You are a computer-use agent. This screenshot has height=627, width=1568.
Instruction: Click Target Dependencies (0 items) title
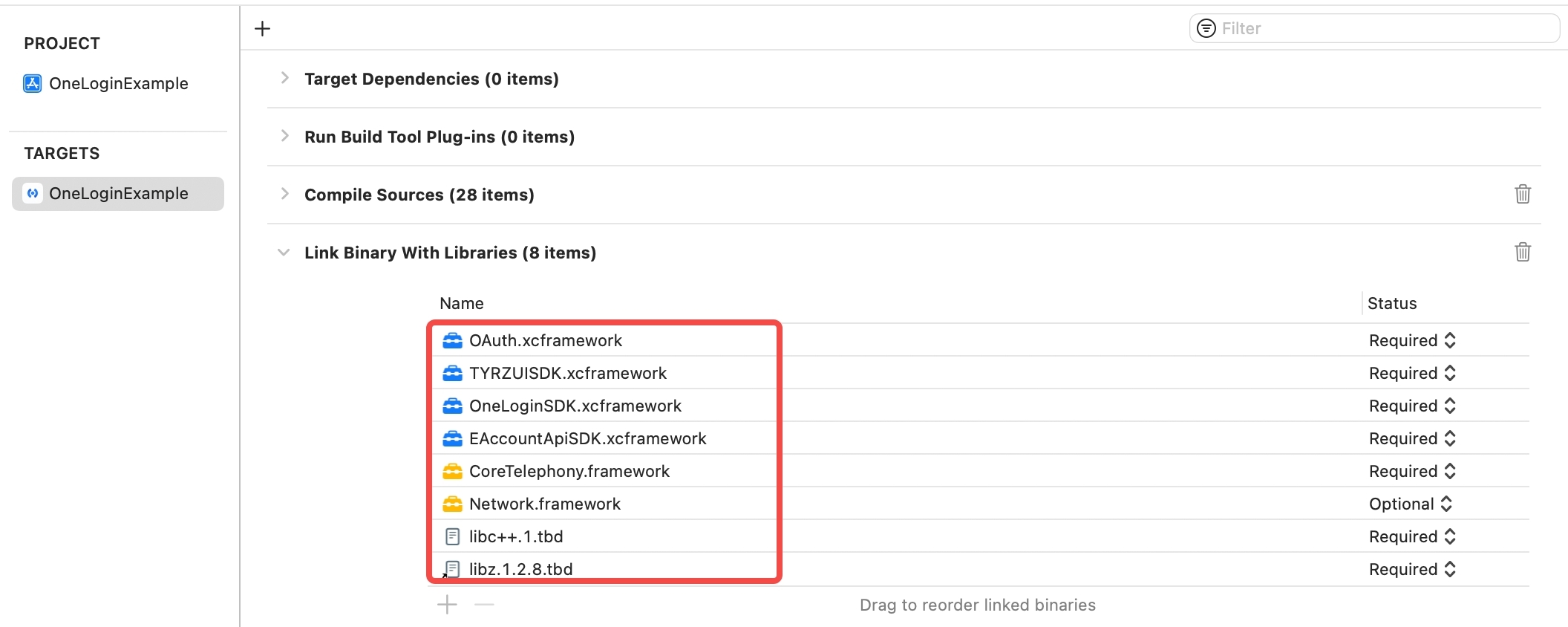point(431,79)
